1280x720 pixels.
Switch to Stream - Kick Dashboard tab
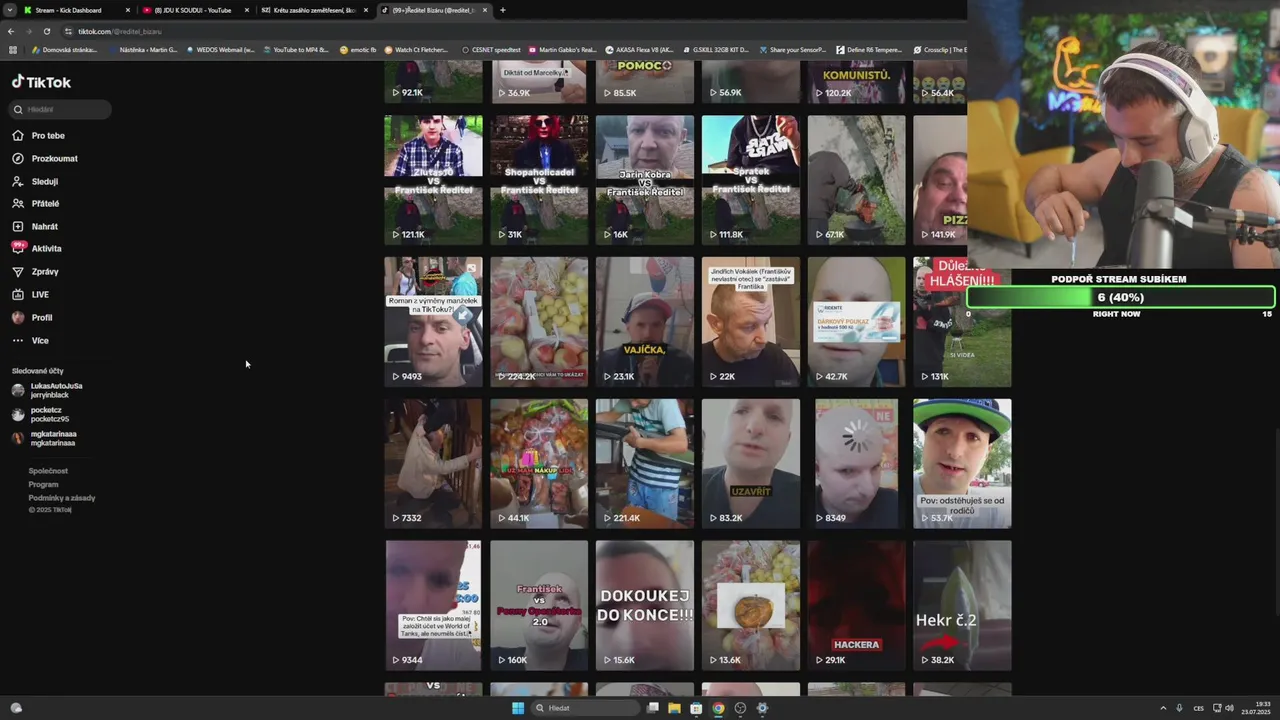(x=75, y=10)
